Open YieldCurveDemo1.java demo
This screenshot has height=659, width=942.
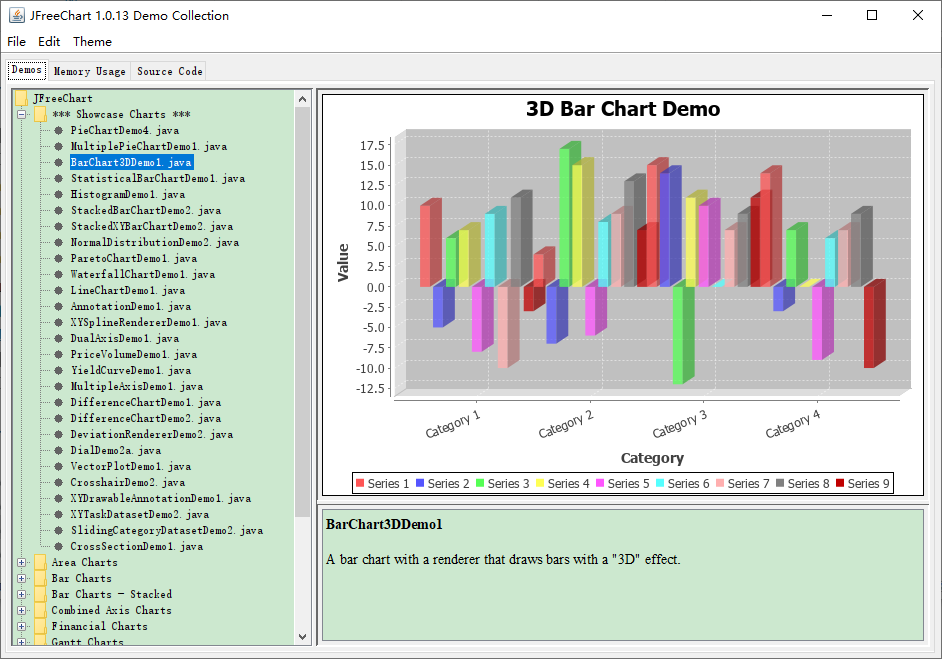point(130,370)
